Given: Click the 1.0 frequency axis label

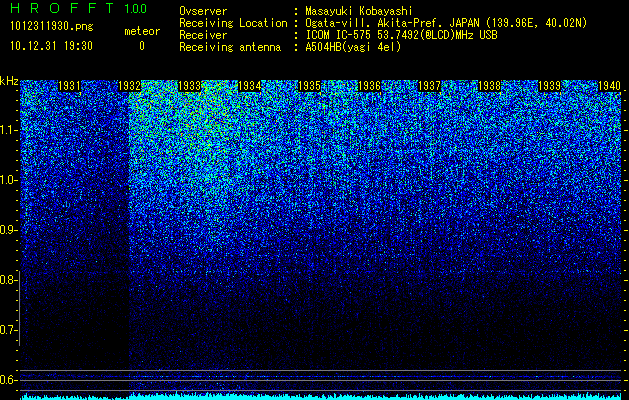Looking at the screenshot, I should click(8, 181).
